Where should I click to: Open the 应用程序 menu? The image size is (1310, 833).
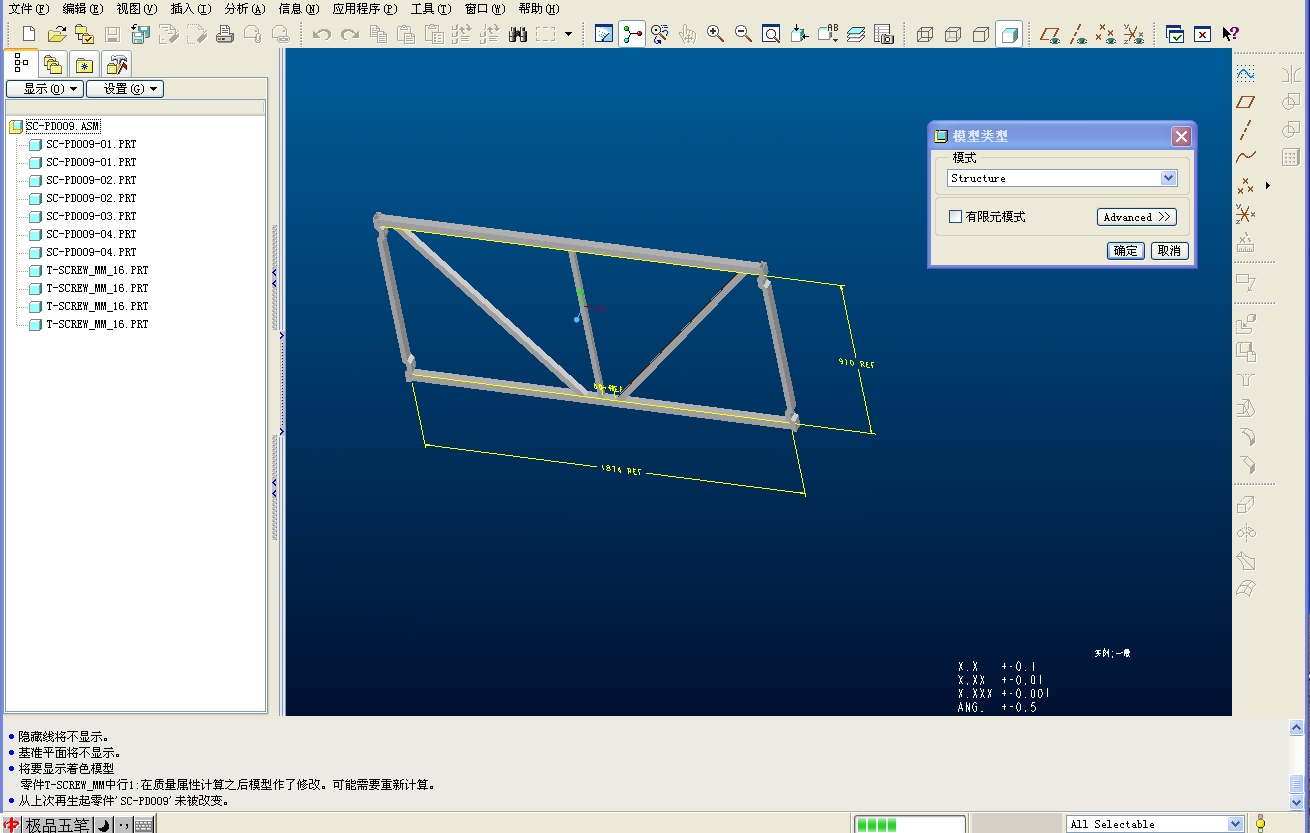click(364, 9)
